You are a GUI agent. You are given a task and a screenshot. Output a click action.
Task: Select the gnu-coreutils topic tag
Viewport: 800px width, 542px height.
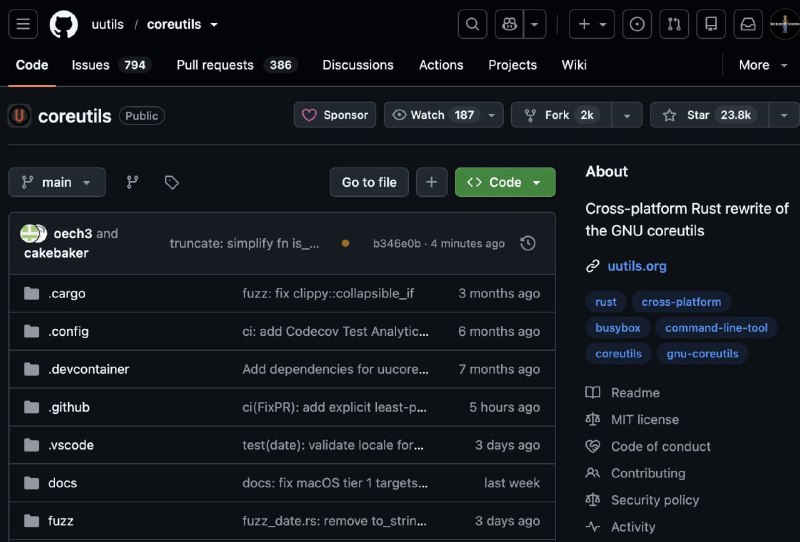pyautogui.click(x=702, y=354)
